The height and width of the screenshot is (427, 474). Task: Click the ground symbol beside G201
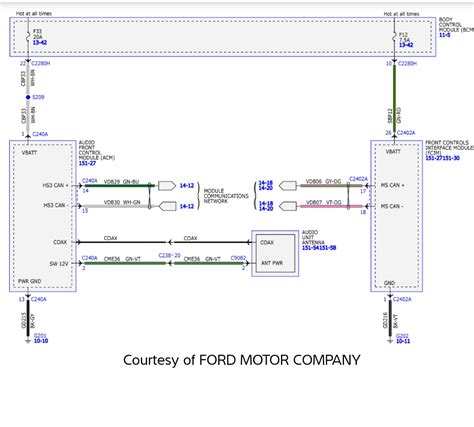point(28,341)
